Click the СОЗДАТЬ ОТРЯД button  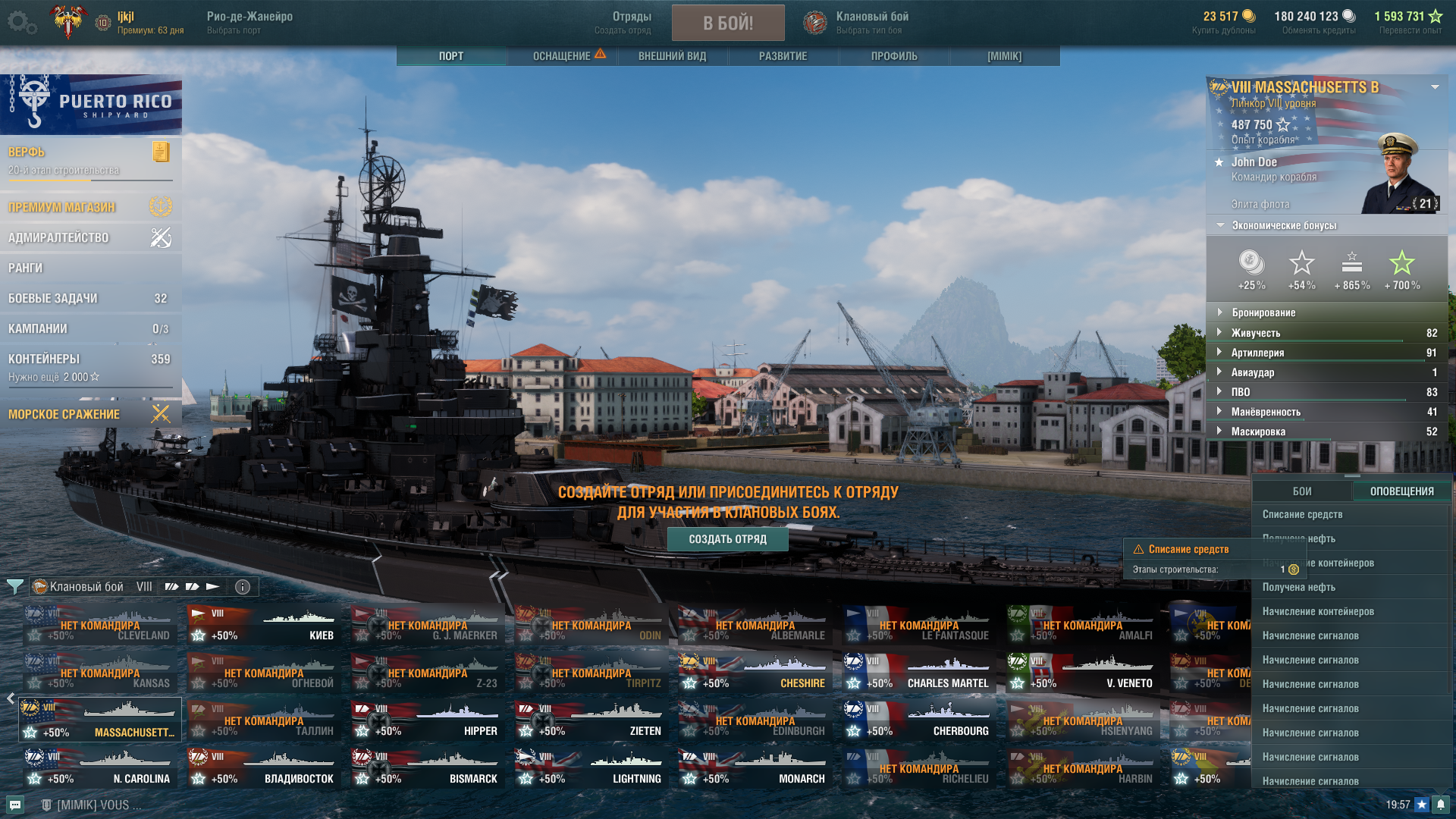(x=727, y=538)
